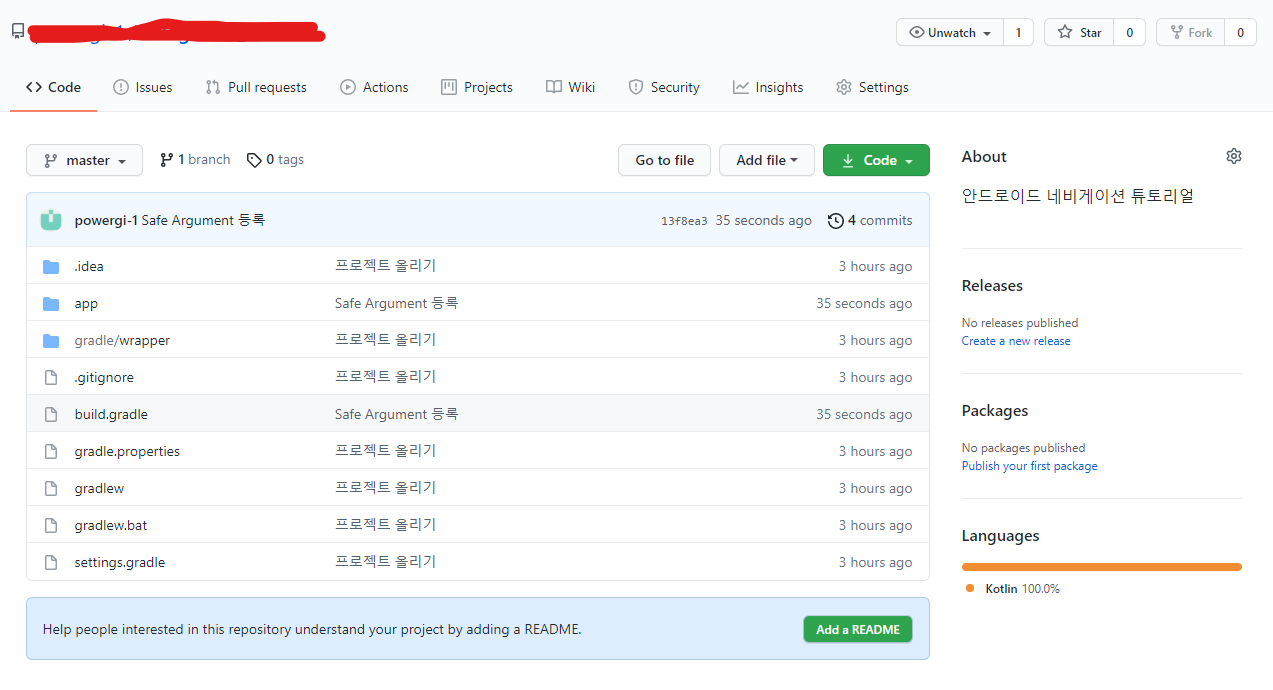Viewport: 1273px width, 690px height.
Task: Click the orange Kotlin language bar
Action: [x=1102, y=567]
